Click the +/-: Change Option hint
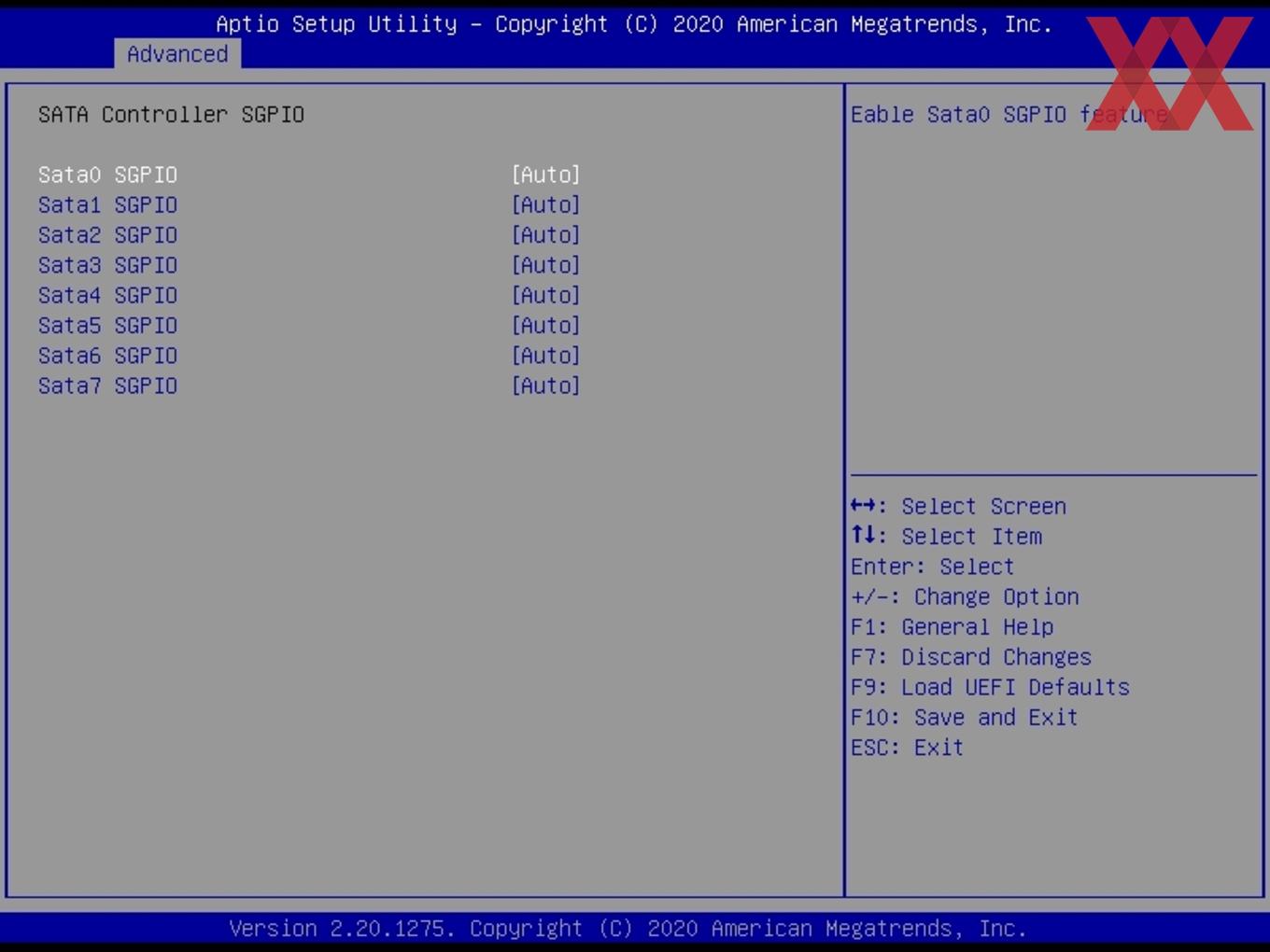This screenshot has width=1270, height=952. pyautogui.click(x=965, y=596)
